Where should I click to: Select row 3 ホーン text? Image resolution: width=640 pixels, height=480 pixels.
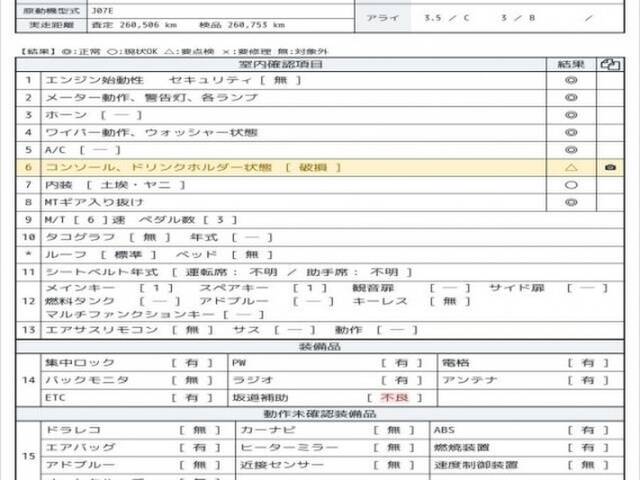click(x=93, y=115)
